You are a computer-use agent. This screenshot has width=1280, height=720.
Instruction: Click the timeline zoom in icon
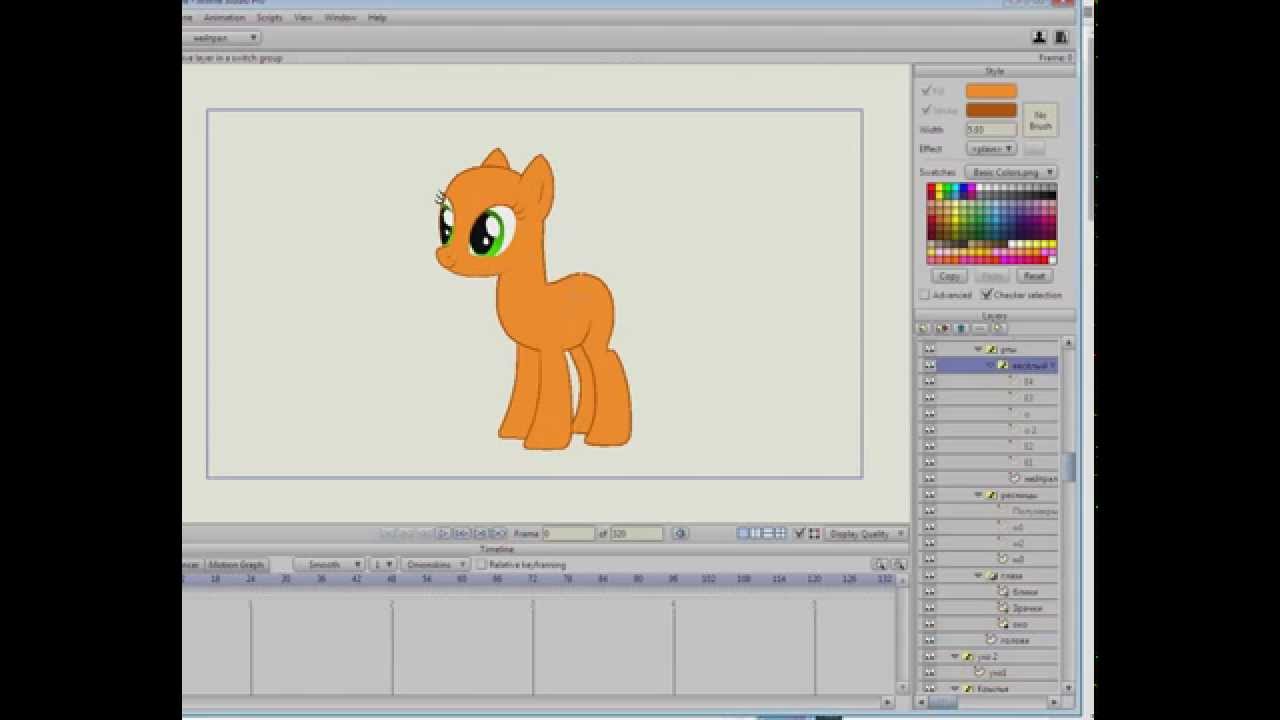pos(880,565)
